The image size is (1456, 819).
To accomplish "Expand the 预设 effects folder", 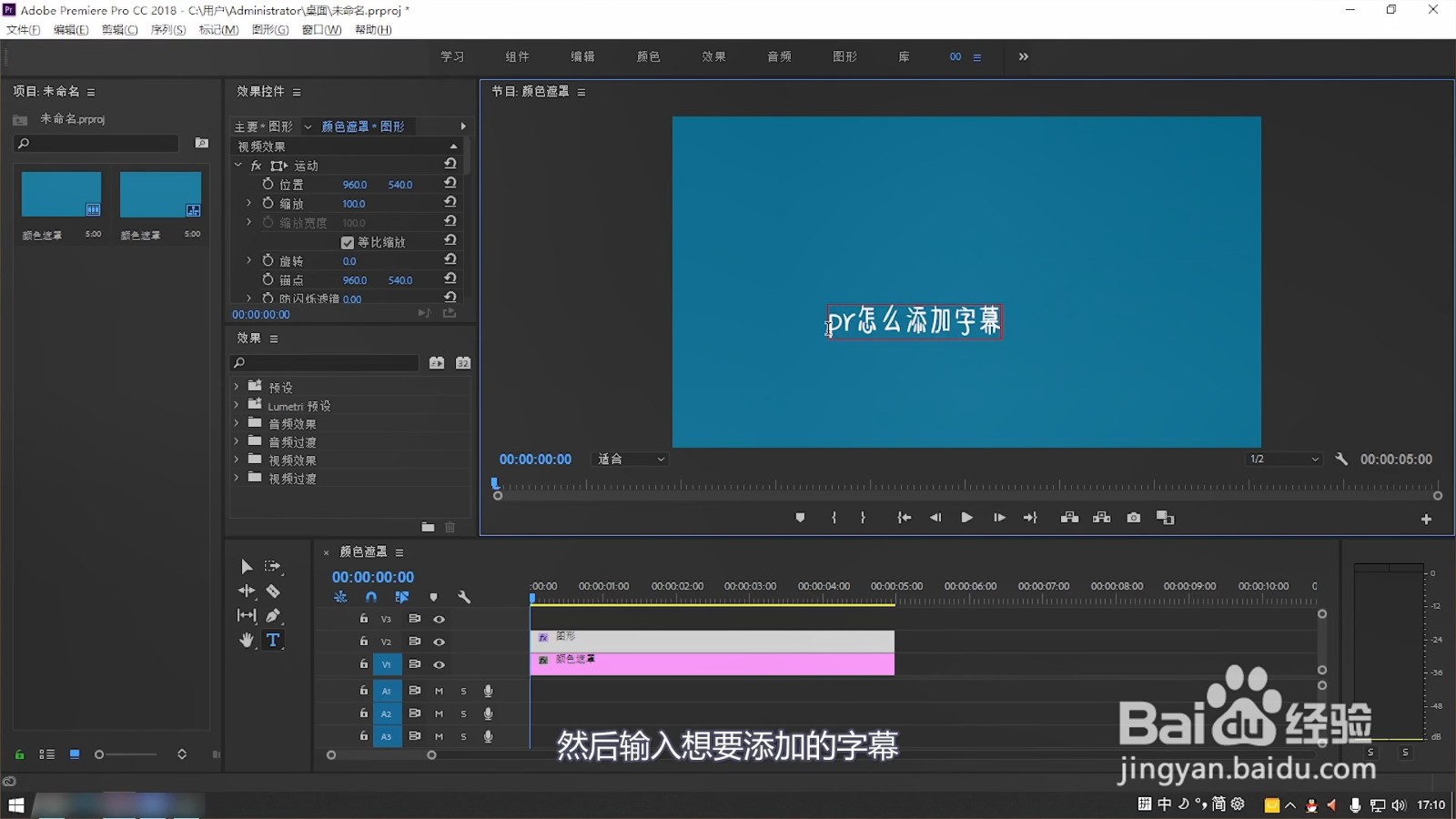I will point(237,387).
